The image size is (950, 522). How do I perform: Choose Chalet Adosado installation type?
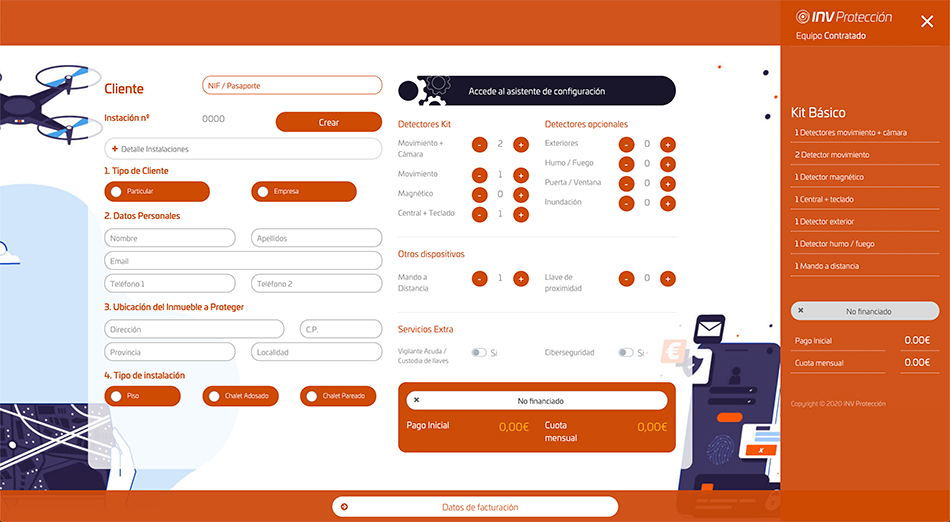[241, 396]
